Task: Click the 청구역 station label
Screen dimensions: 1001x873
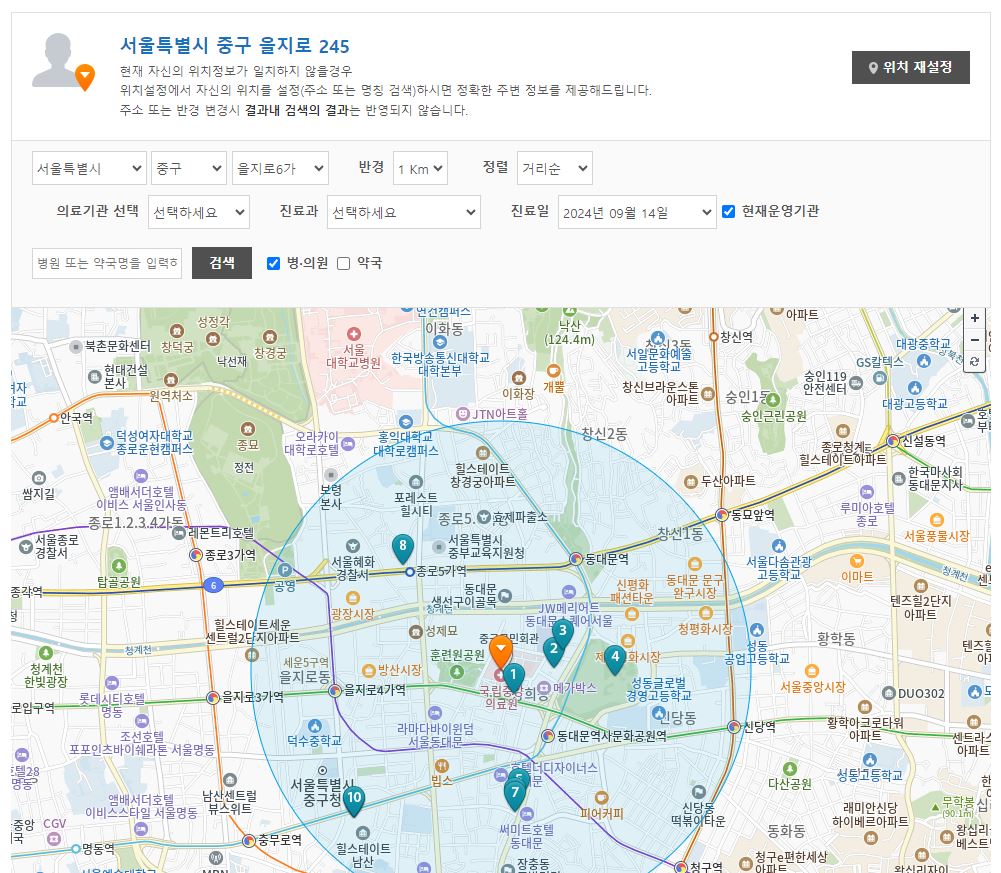Action: 705,867
